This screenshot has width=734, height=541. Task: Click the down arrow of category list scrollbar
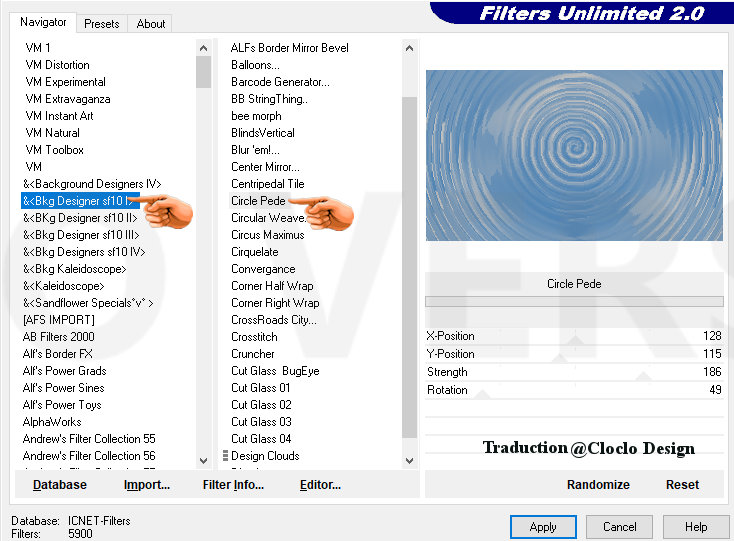tap(203, 461)
